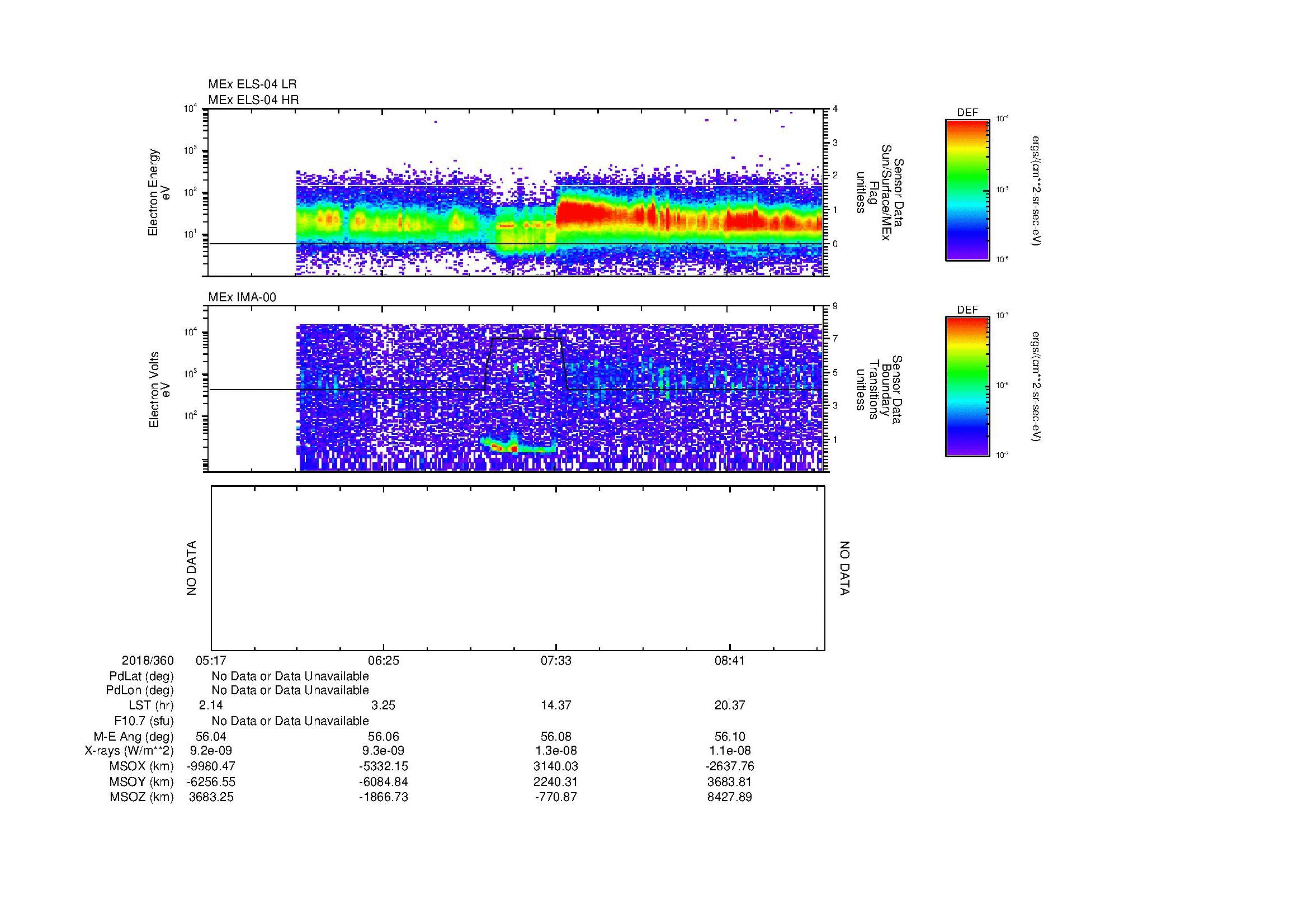1308x924 pixels.
Task: Click the top DEF color bar
Action: [967, 190]
